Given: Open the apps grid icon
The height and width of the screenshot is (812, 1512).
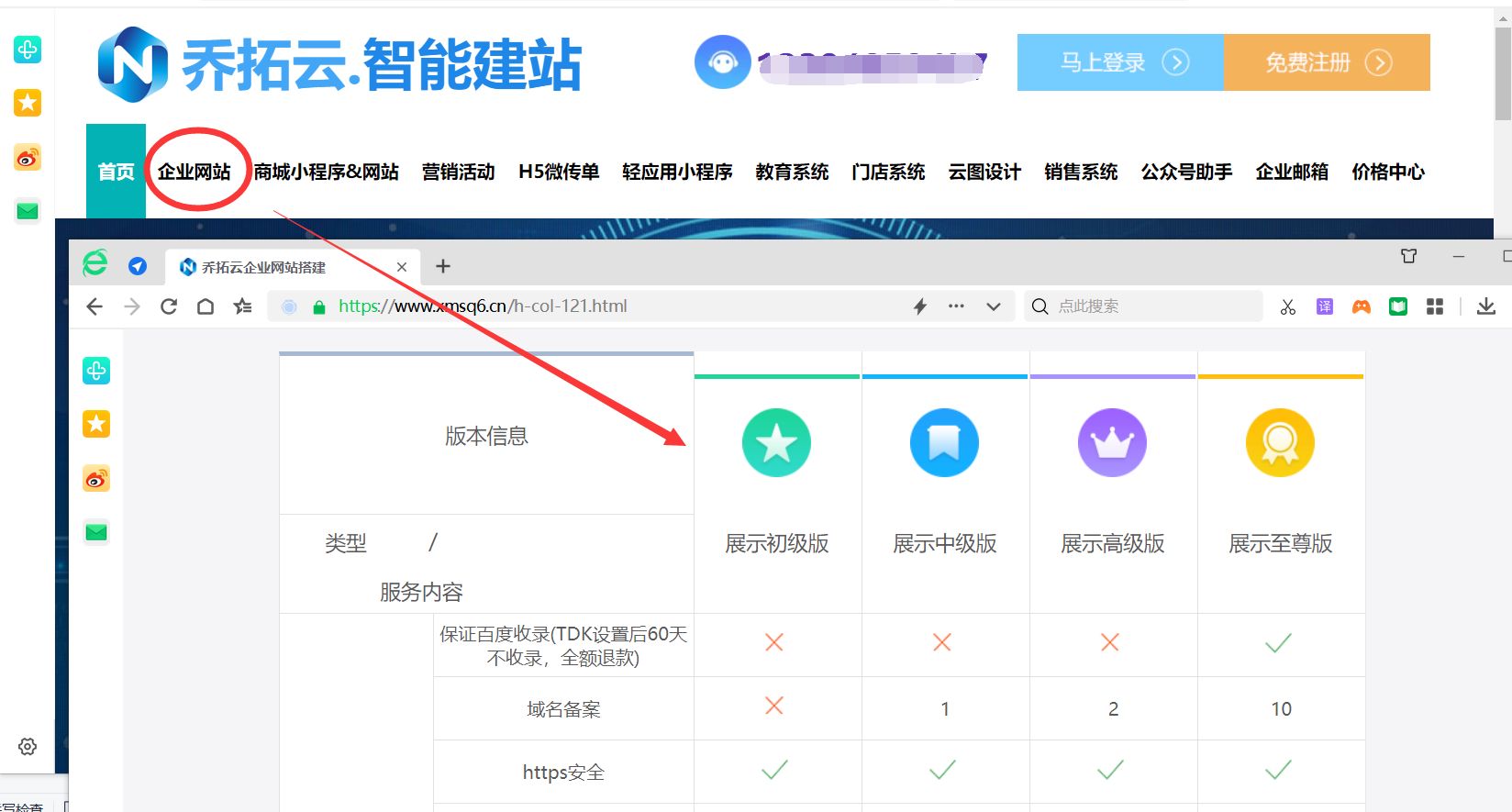Looking at the screenshot, I should [1436, 306].
